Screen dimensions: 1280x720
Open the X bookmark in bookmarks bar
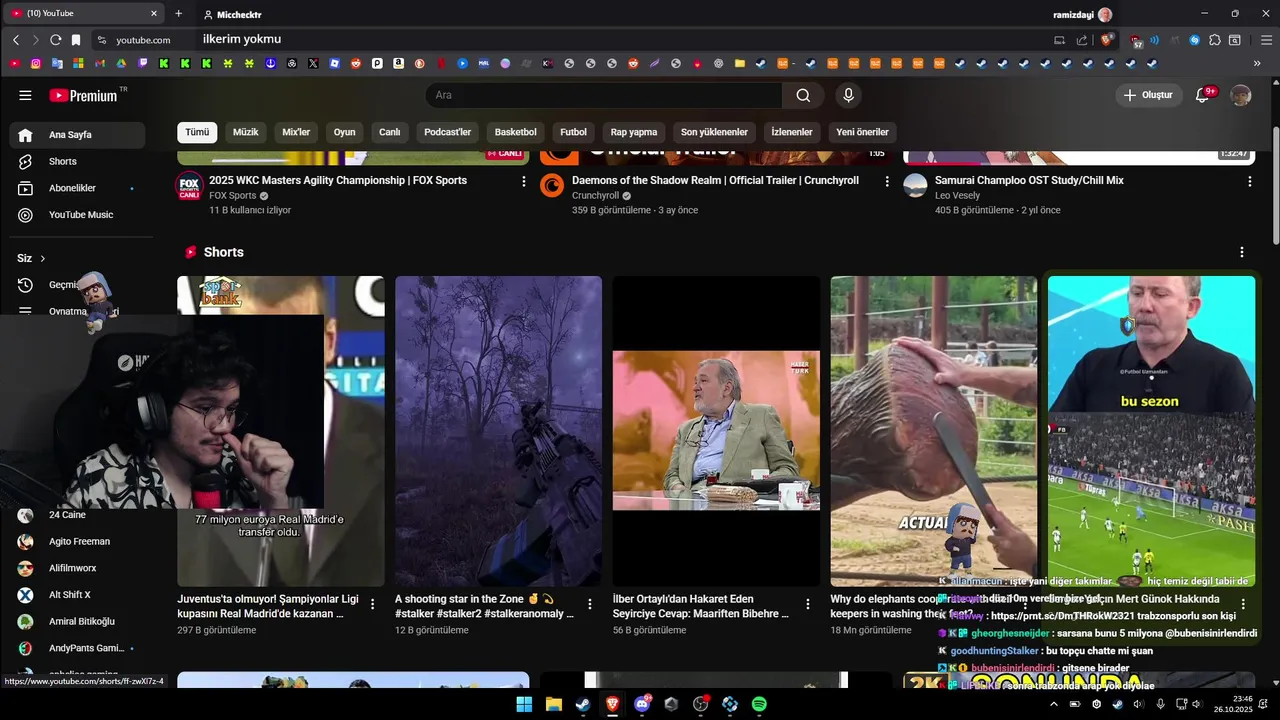pyautogui.click(x=313, y=63)
